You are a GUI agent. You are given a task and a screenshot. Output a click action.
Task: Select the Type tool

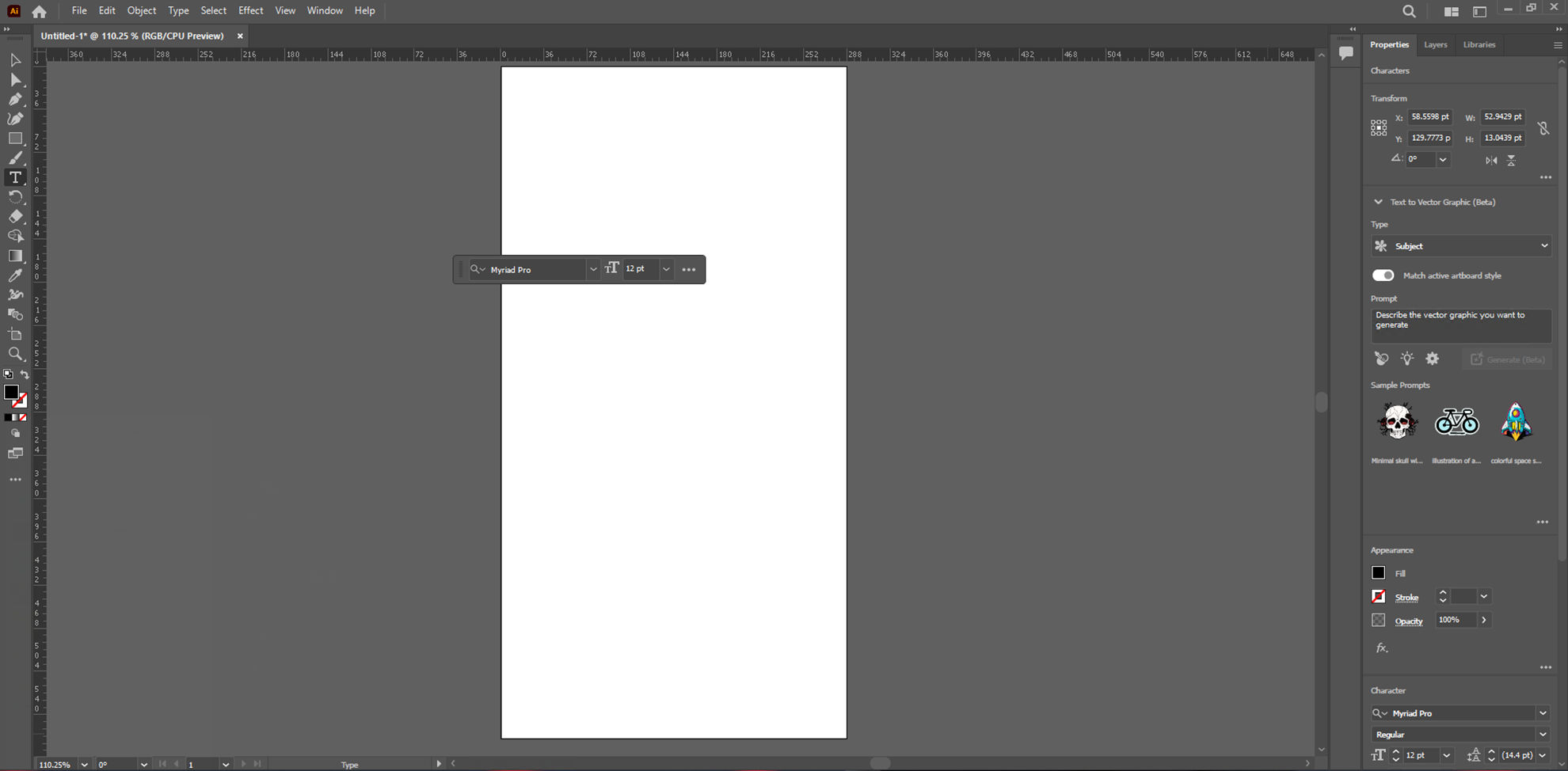point(15,177)
